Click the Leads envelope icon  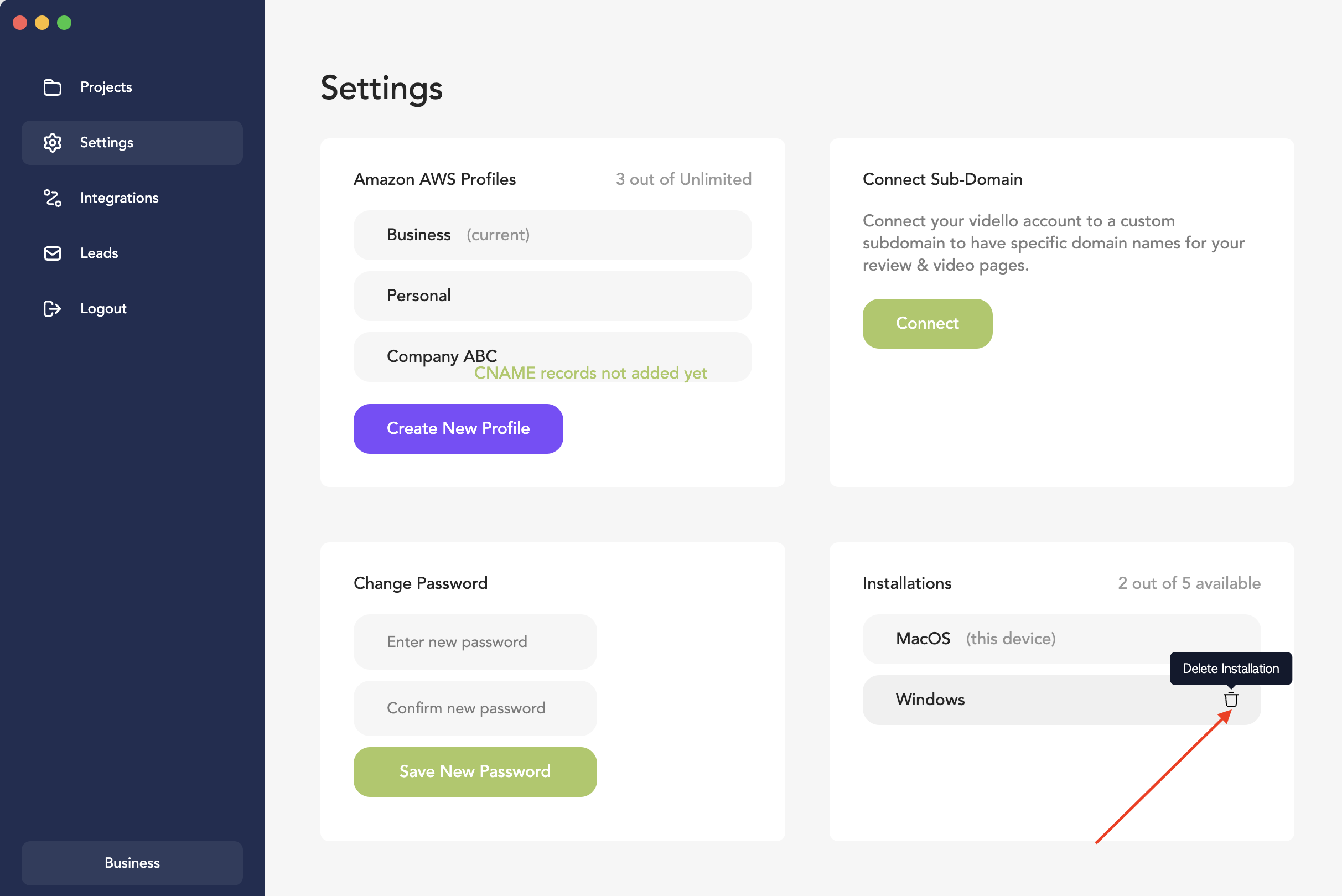[53, 253]
